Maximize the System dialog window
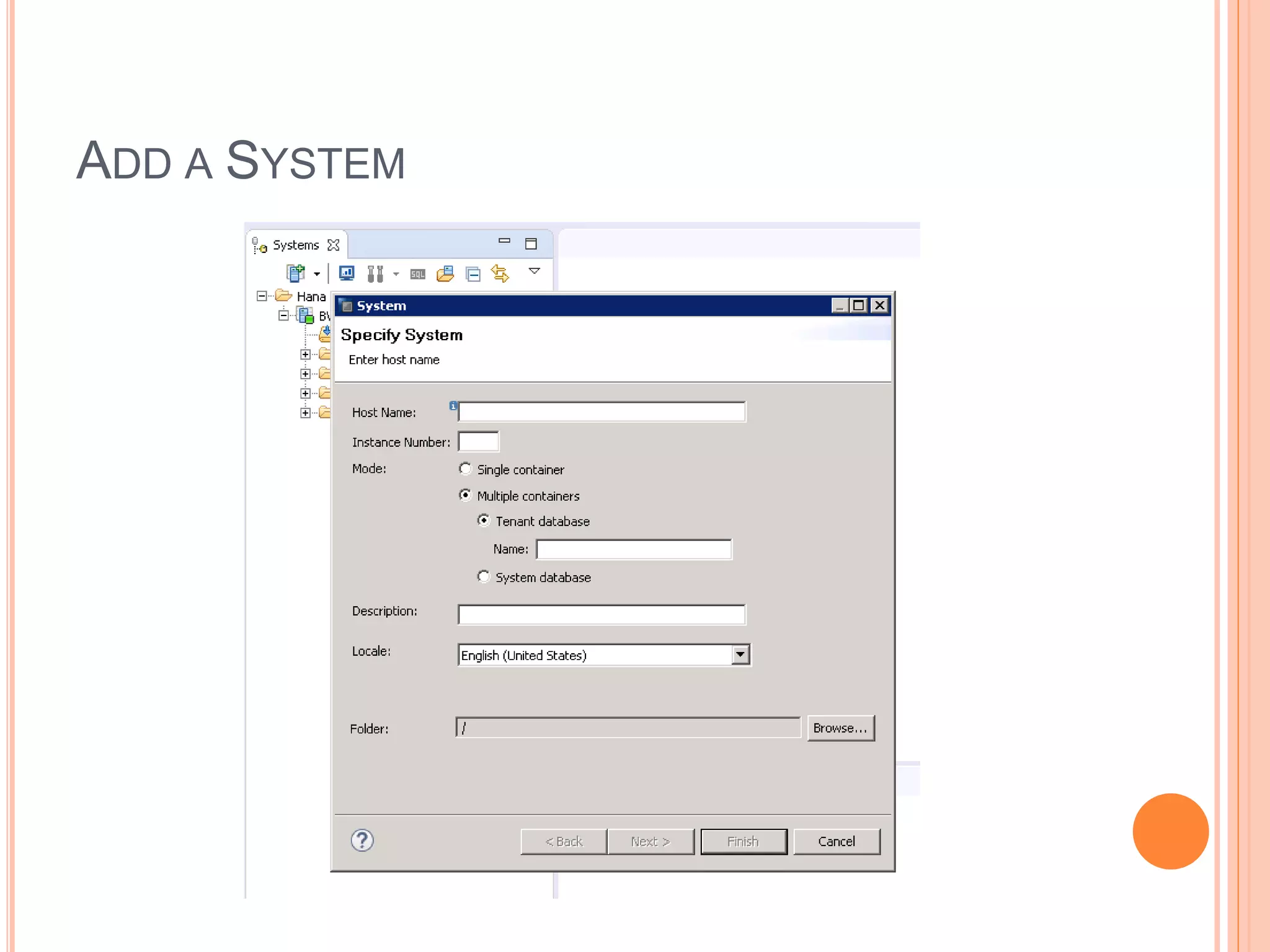 tap(859, 306)
